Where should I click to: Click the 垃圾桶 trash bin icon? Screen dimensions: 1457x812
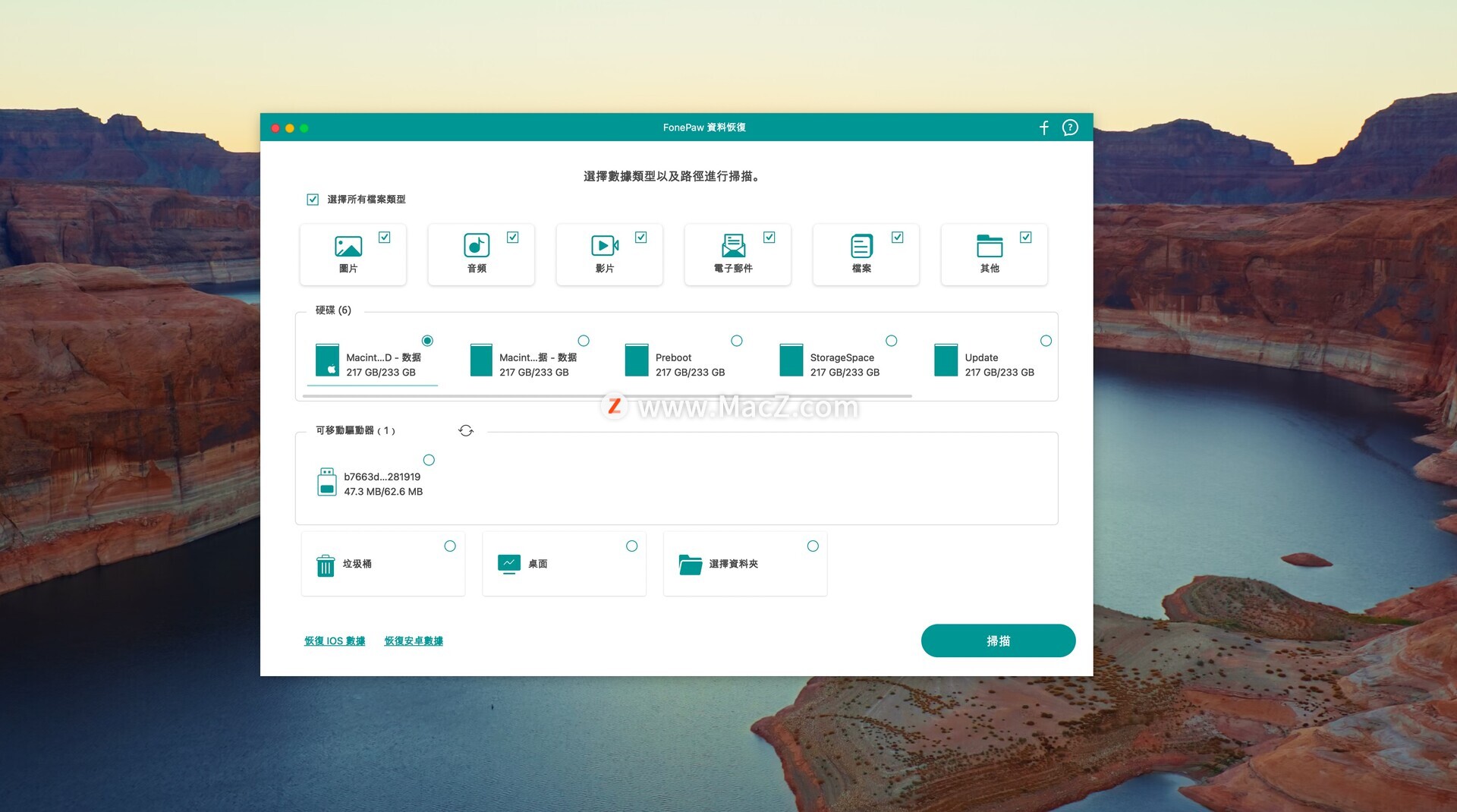click(326, 565)
